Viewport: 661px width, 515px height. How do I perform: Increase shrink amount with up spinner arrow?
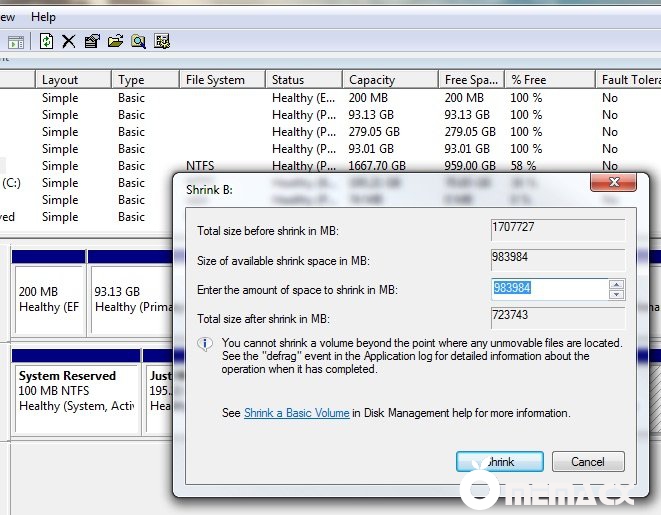pyautogui.click(x=616, y=284)
